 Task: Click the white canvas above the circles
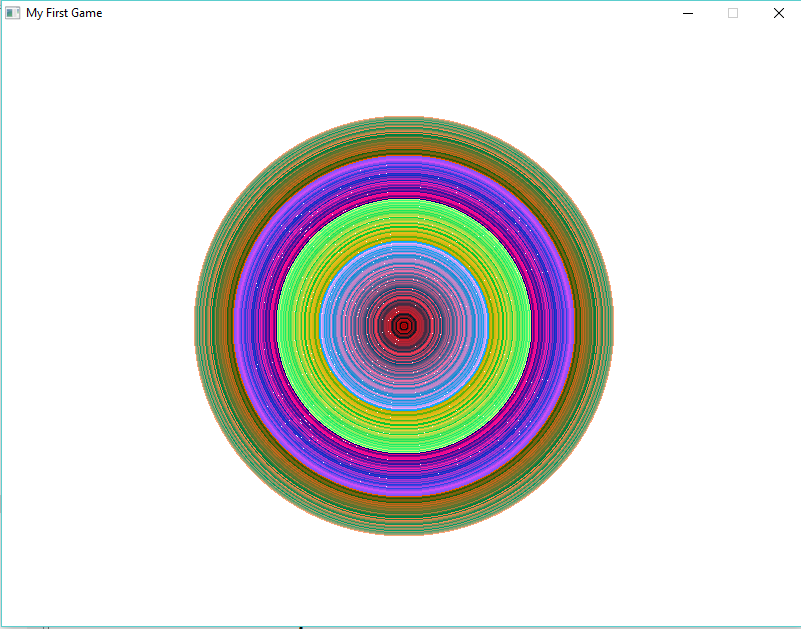tap(400, 70)
